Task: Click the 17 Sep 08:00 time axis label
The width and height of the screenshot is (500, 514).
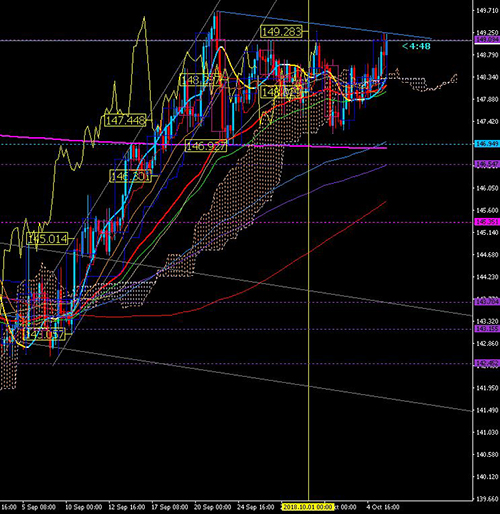Action: 170,507
